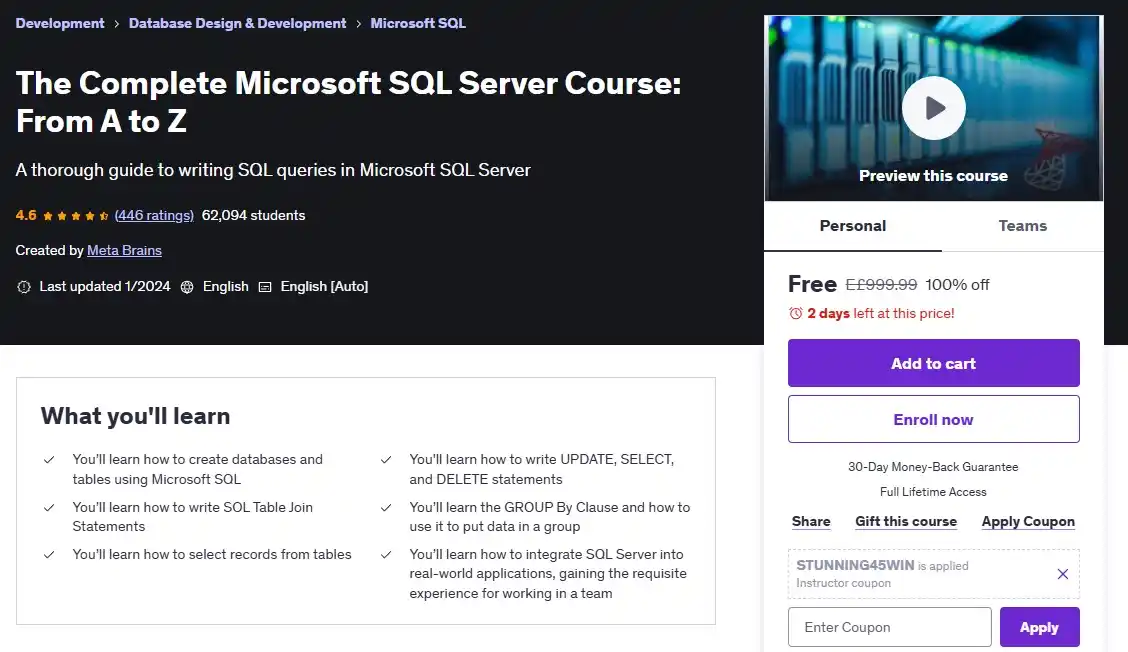Click chevron before Microsoft SQL breadcrumb

point(358,24)
